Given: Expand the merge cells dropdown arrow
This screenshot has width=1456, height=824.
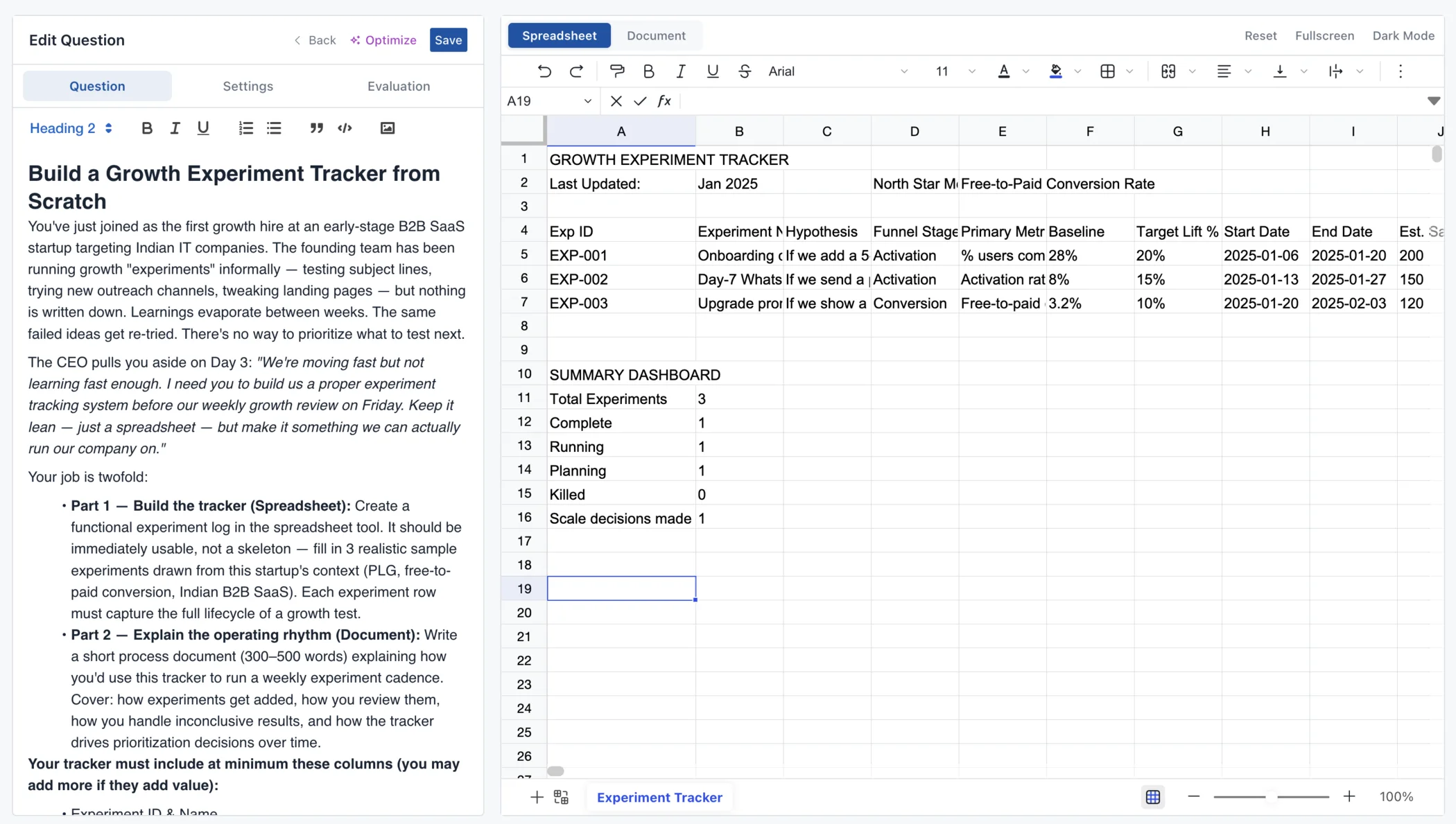Looking at the screenshot, I should [x=1192, y=71].
